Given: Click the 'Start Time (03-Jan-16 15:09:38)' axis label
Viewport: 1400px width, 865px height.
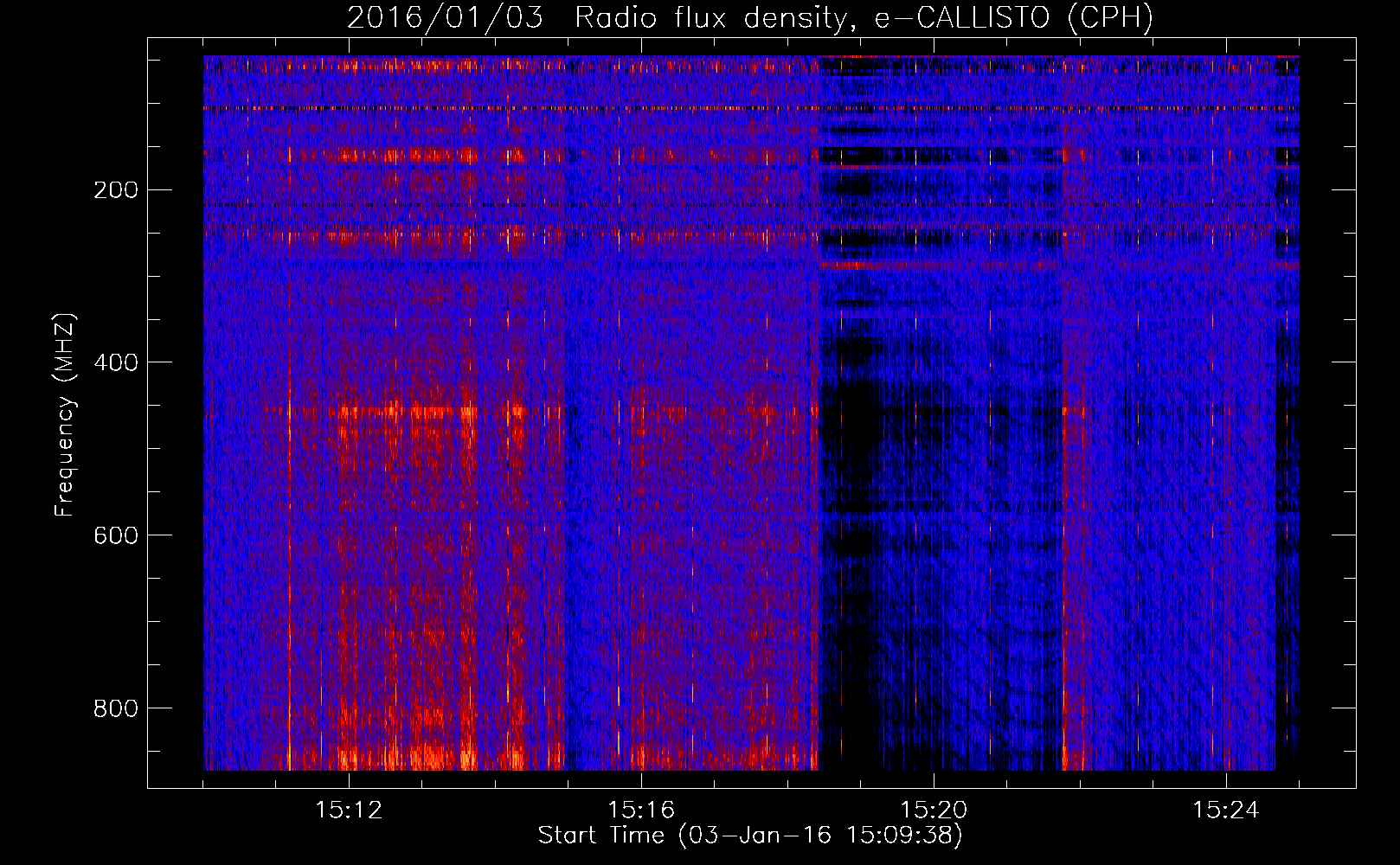Looking at the screenshot, I should click(750, 836).
